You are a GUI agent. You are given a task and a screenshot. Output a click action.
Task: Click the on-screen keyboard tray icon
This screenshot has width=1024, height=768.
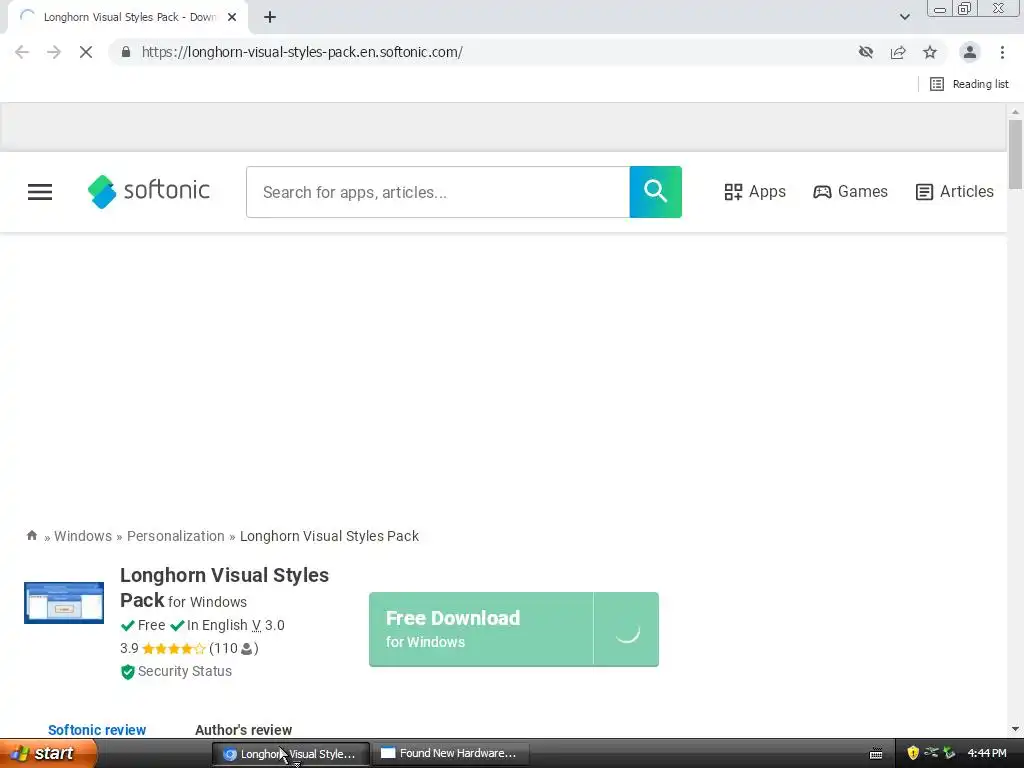[x=876, y=754]
